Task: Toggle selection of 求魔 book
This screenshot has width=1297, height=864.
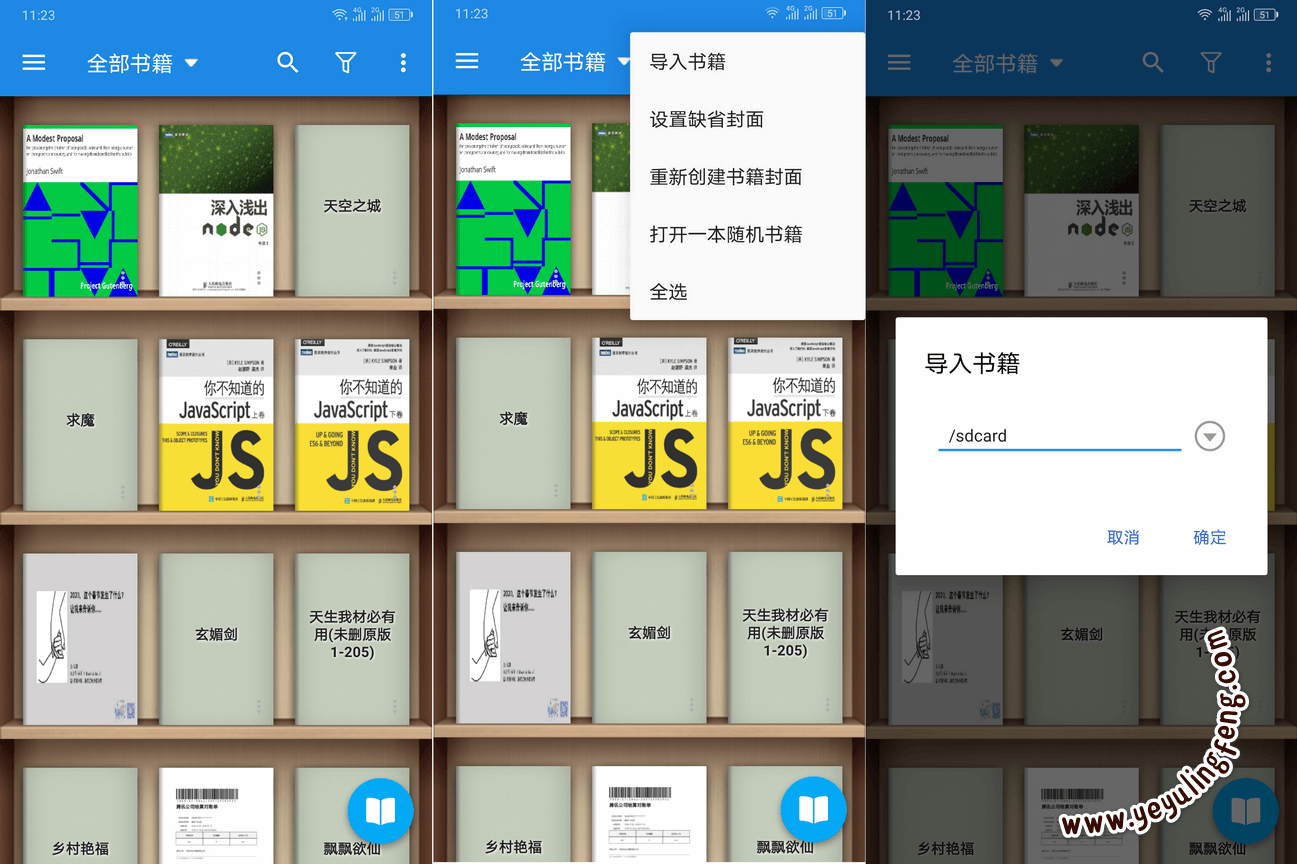Action: coord(80,419)
